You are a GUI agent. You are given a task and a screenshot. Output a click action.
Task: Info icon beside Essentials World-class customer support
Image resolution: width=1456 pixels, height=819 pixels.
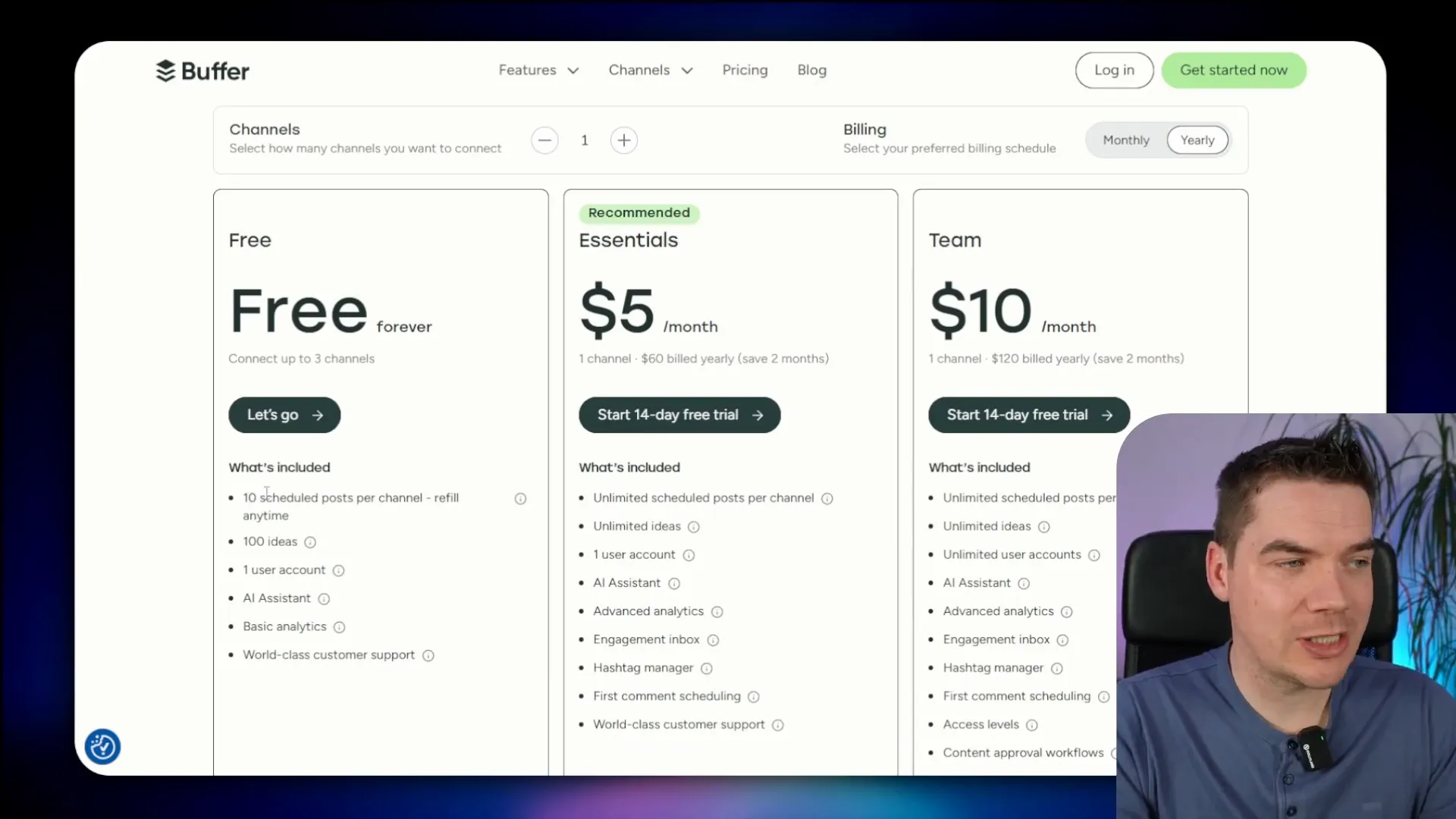tap(778, 725)
